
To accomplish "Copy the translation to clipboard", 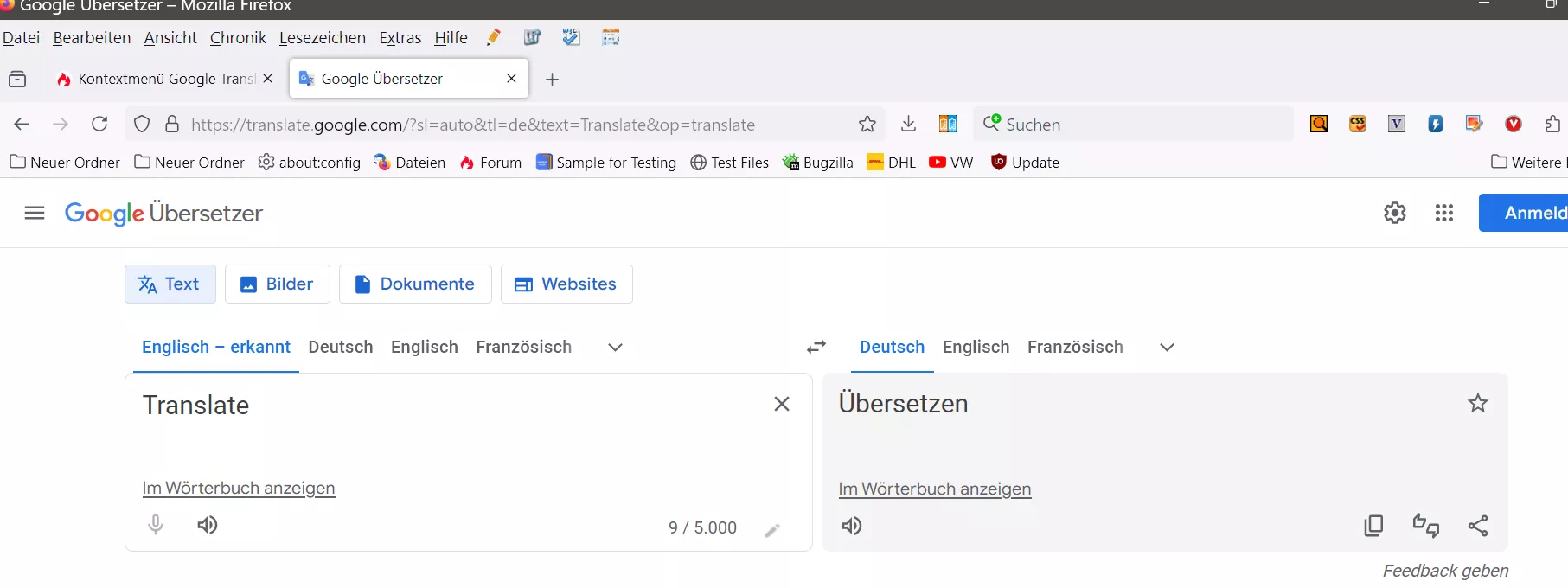I will click(x=1373, y=526).
